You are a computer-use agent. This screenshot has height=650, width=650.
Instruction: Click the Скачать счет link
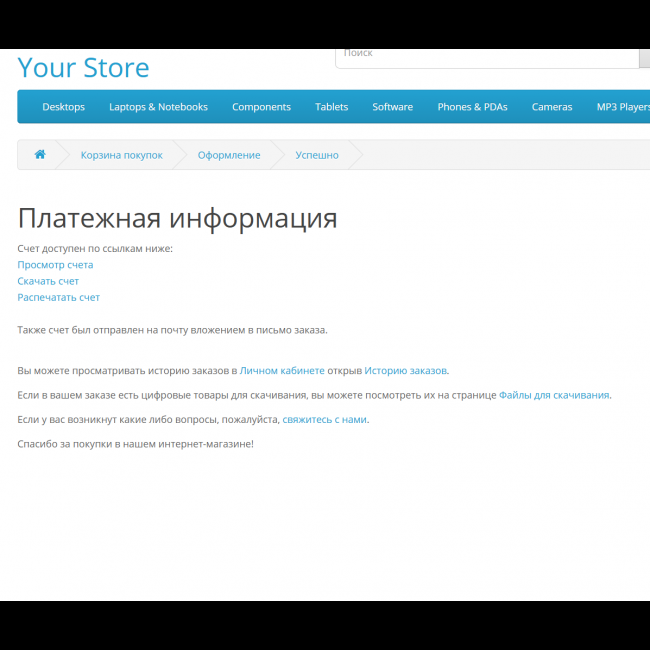tap(48, 281)
